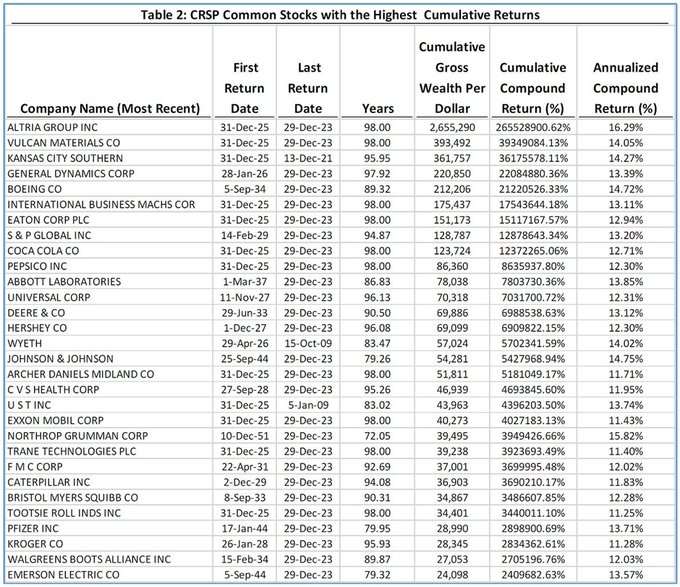Click WALGREENS BOOTS ALLIANCE INC name
The width and height of the screenshot is (680, 587).
[x=89, y=560]
